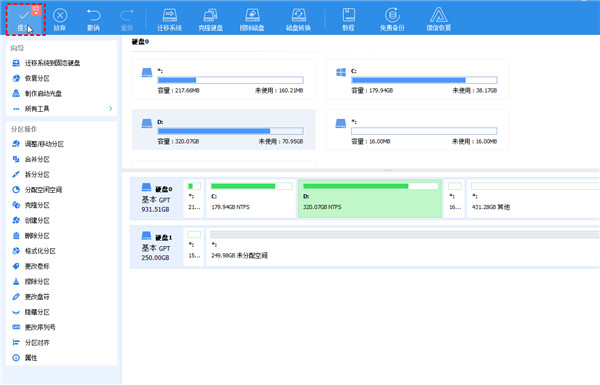Select the 249.98GB 未分配空间 unallocated block
Viewport: 600px width, 385px height.
pyautogui.click(x=403, y=247)
